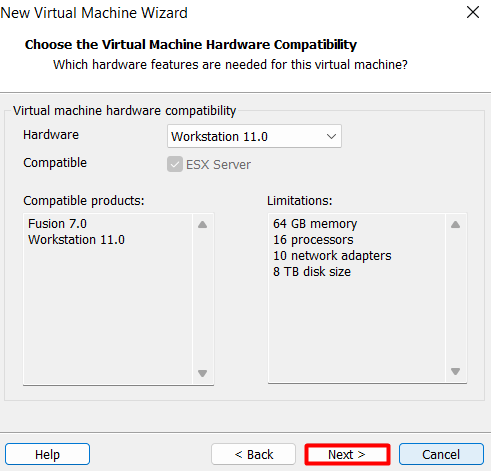Go back to the previous wizard step

254,454
